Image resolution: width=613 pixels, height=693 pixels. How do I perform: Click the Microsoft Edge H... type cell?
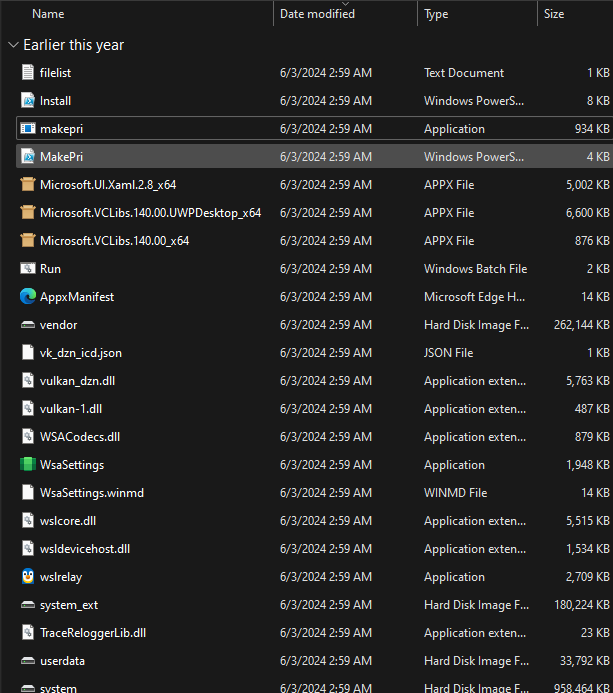[474, 297]
